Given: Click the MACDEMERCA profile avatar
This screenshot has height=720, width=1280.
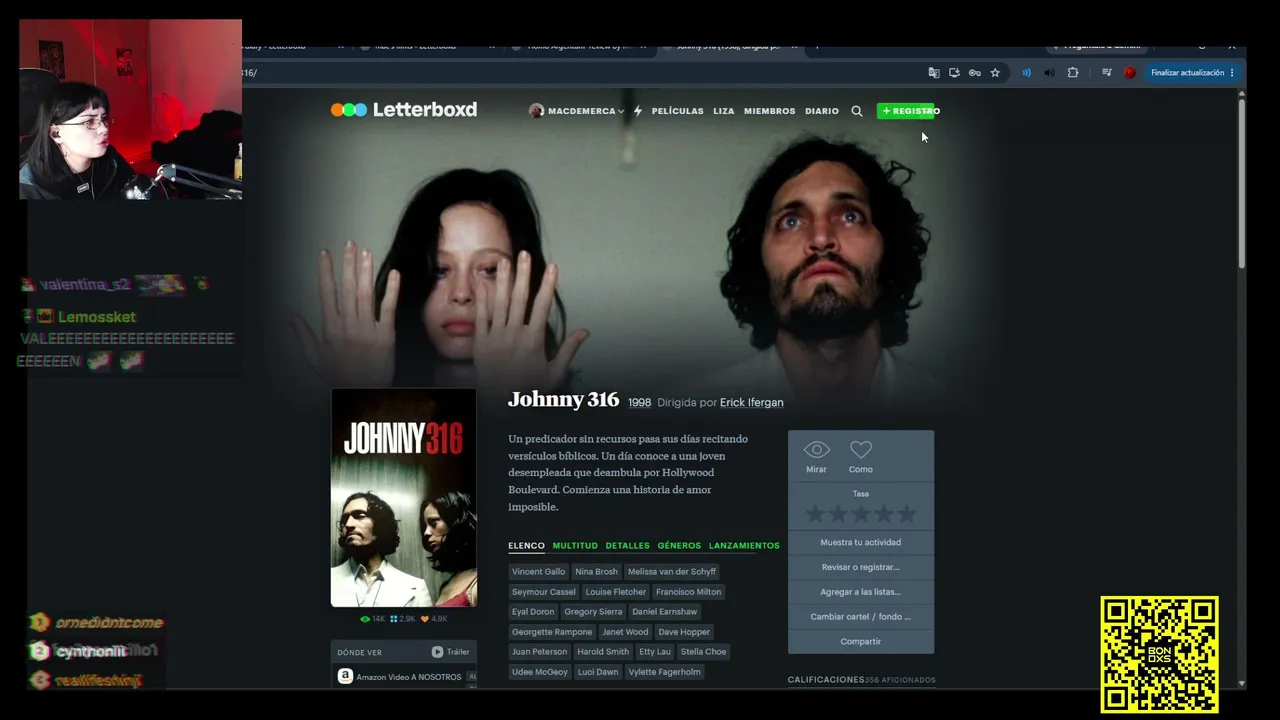Looking at the screenshot, I should pos(536,111).
